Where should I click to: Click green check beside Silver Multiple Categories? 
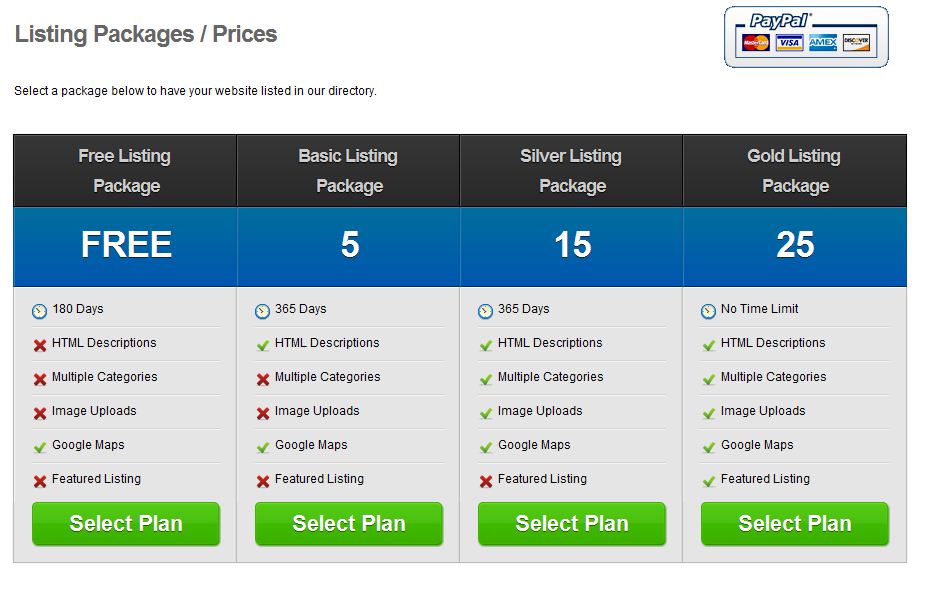(485, 379)
